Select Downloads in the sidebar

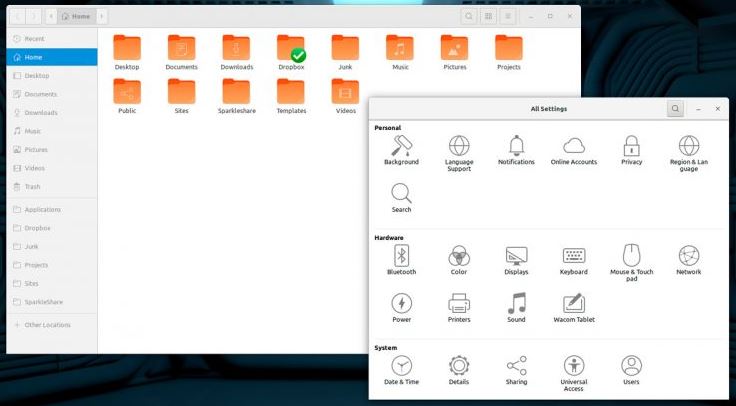tap(40, 113)
